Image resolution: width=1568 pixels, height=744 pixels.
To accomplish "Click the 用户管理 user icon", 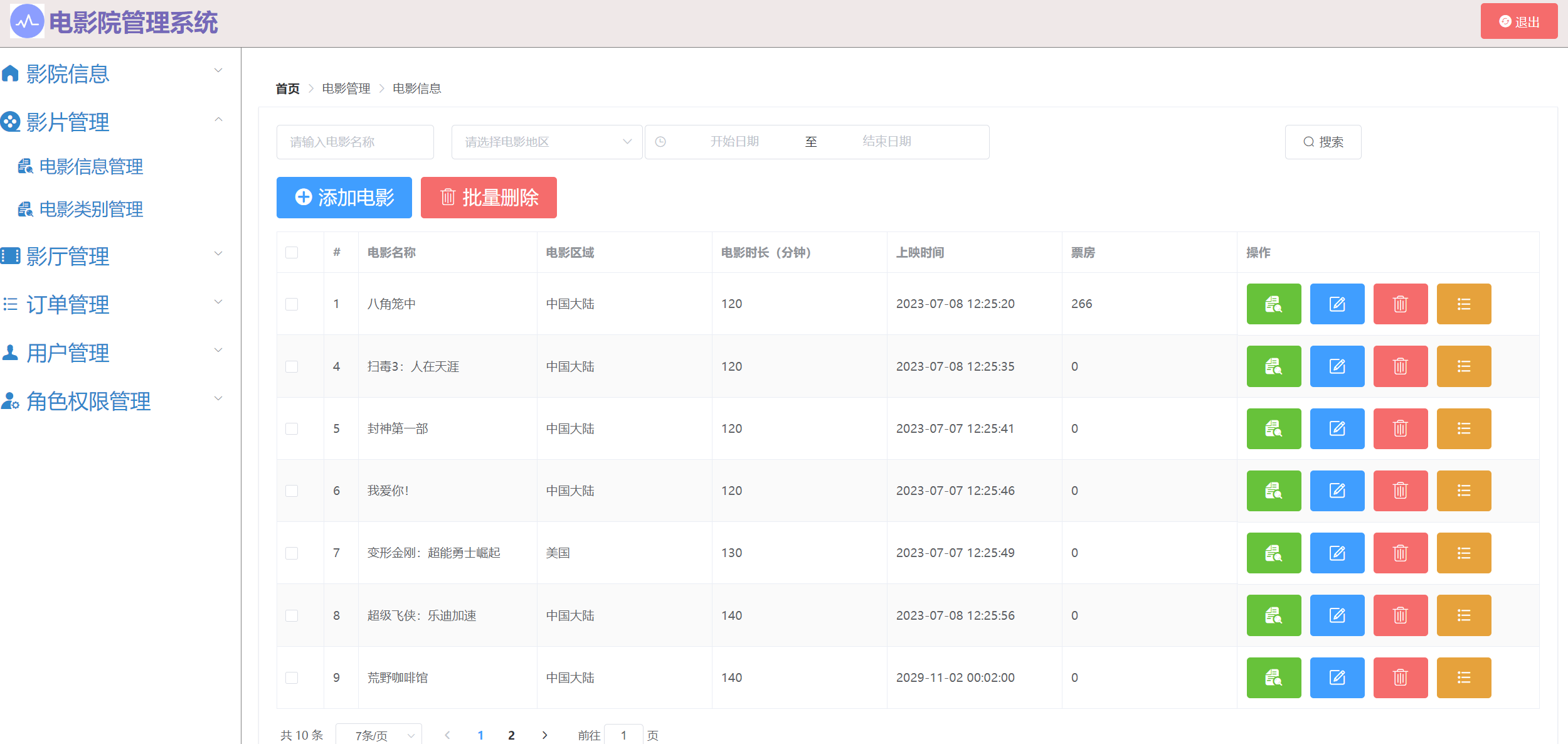I will pyautogui.click(x=10, y=353).
